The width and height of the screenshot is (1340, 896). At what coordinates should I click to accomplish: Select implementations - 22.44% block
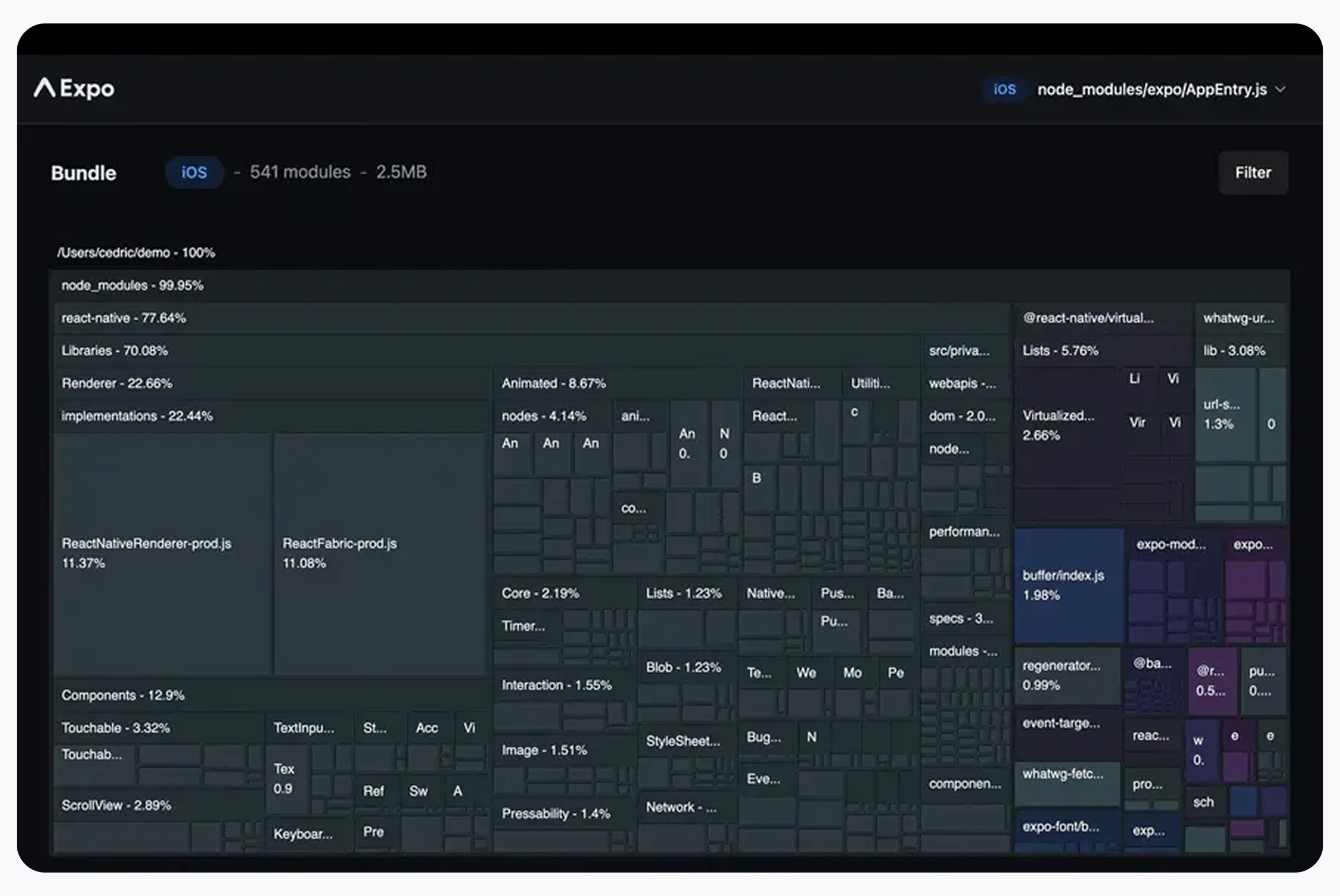pos(271,415)
